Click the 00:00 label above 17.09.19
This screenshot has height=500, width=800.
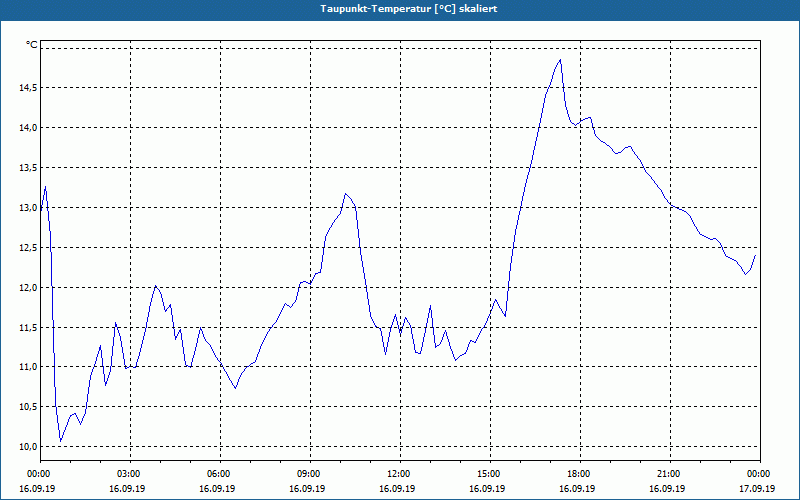tap(760, 474)
